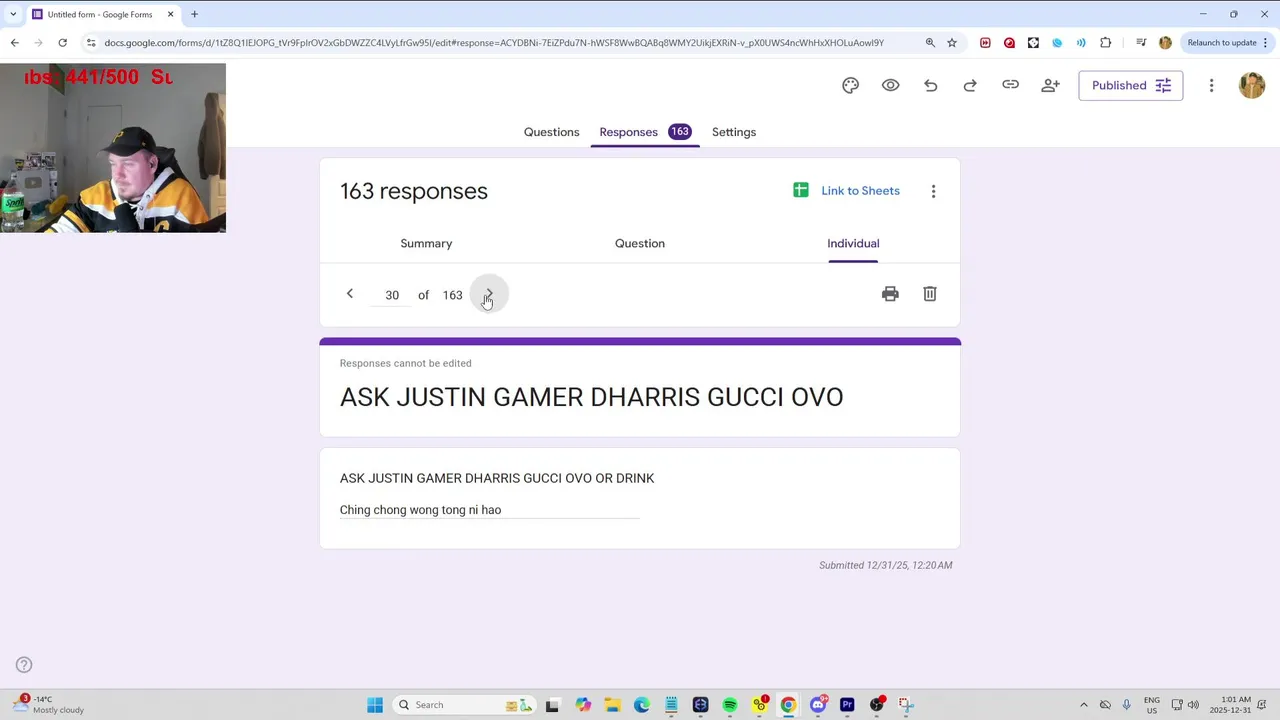Open a new Chrome tab
The width and height of the screenshot is (1280, 720).
(194, 14)
